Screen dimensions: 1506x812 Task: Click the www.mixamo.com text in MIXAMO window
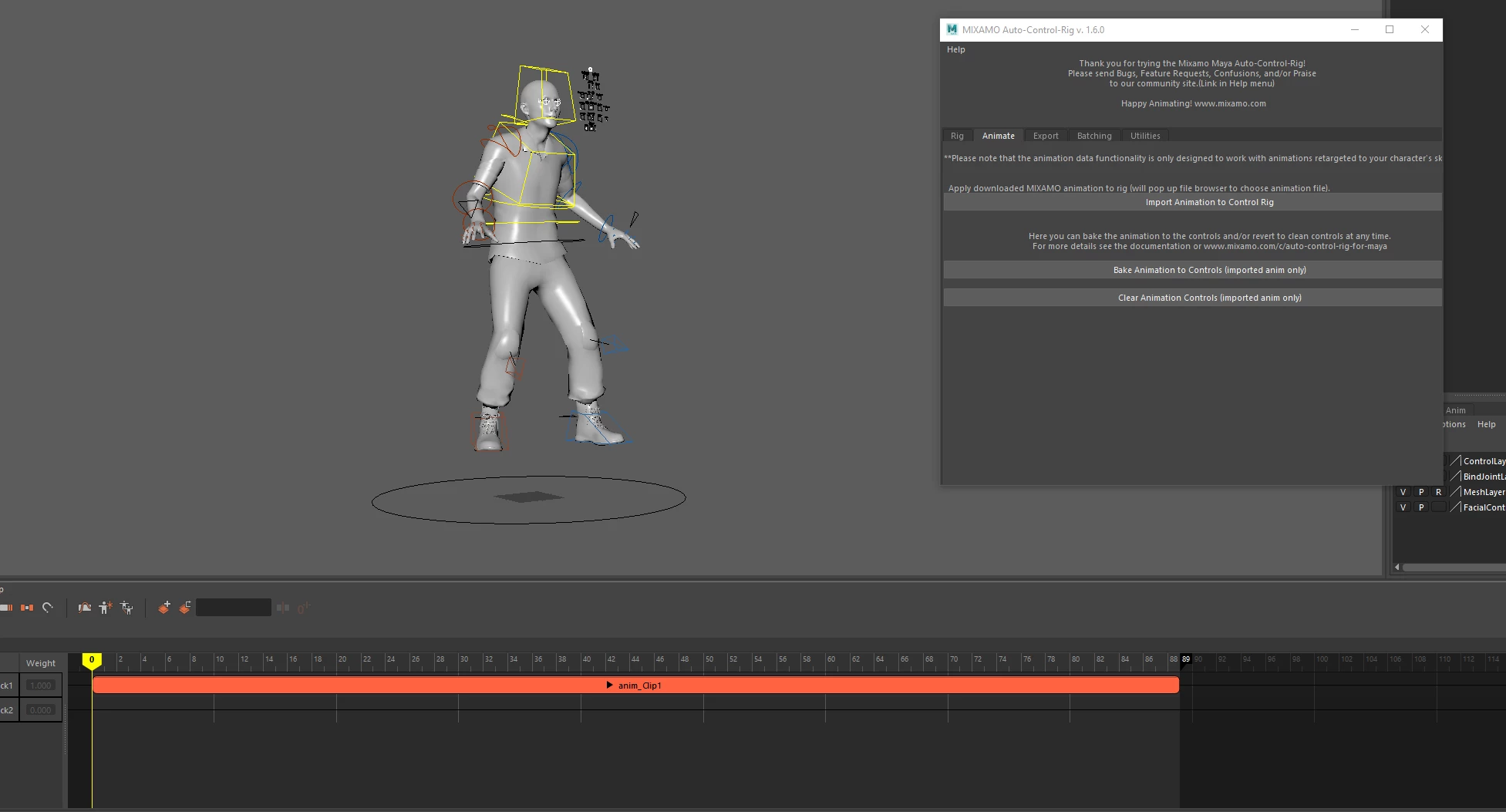1230,103
